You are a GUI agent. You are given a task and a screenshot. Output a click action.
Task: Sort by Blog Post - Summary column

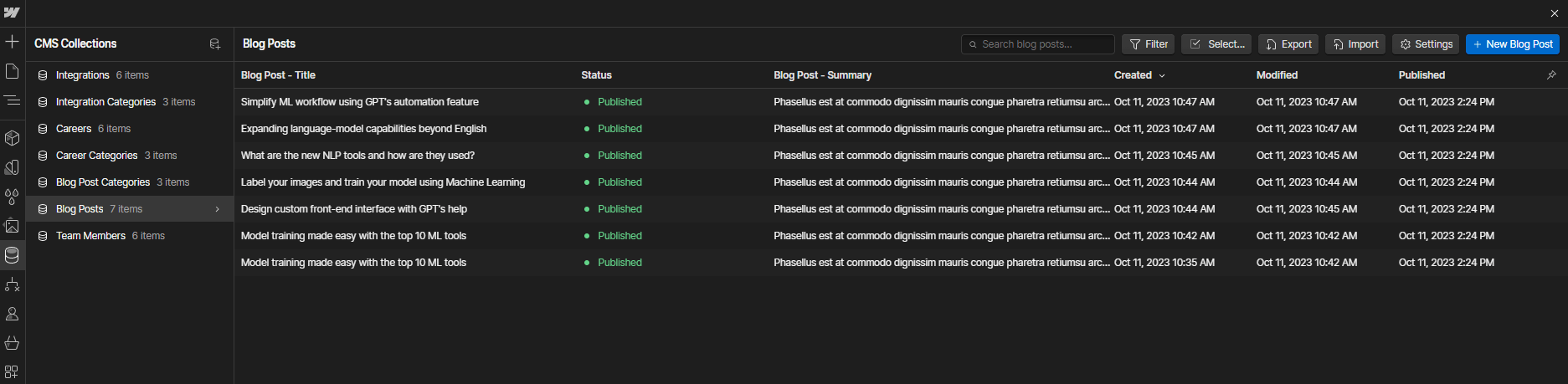click(822, 75)
